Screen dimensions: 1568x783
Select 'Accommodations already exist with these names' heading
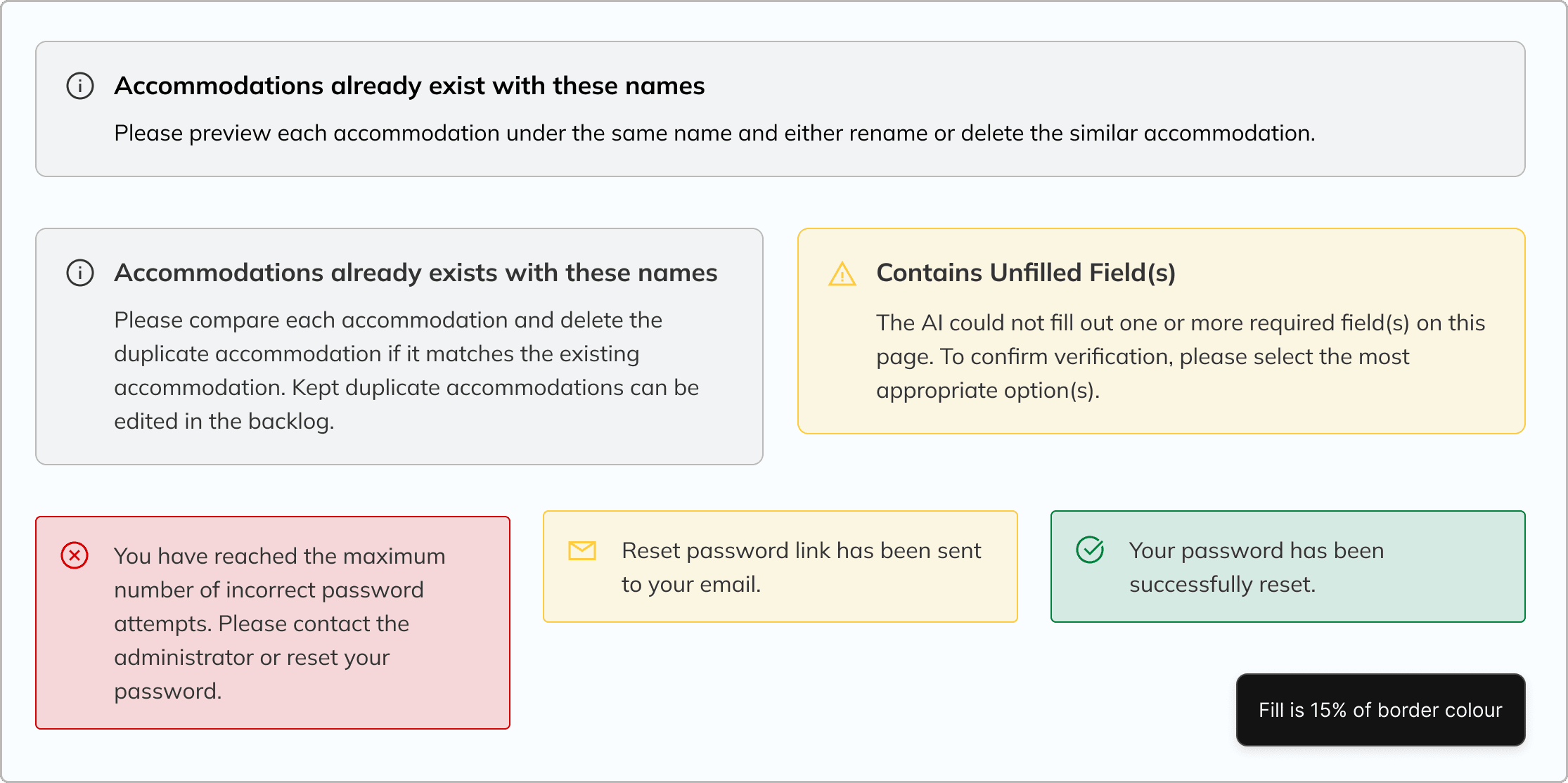(x=409, y=86)
